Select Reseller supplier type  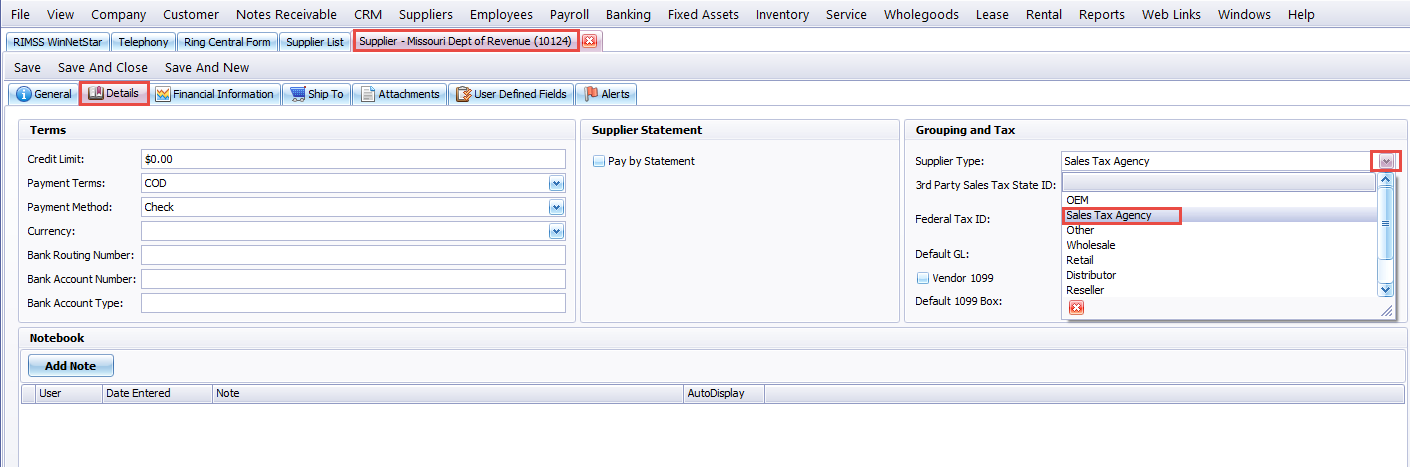[x=1219, y=290]
